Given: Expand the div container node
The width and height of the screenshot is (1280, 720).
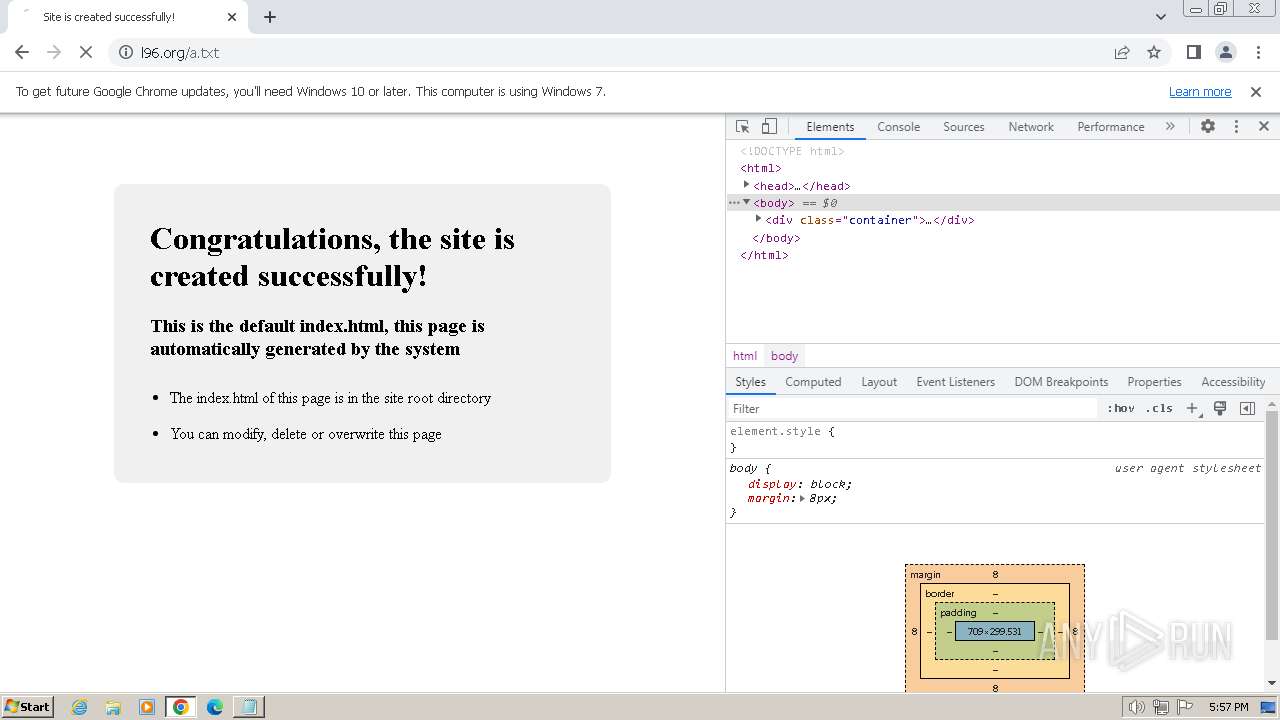Looking at the screenshot, I should 758,219.
